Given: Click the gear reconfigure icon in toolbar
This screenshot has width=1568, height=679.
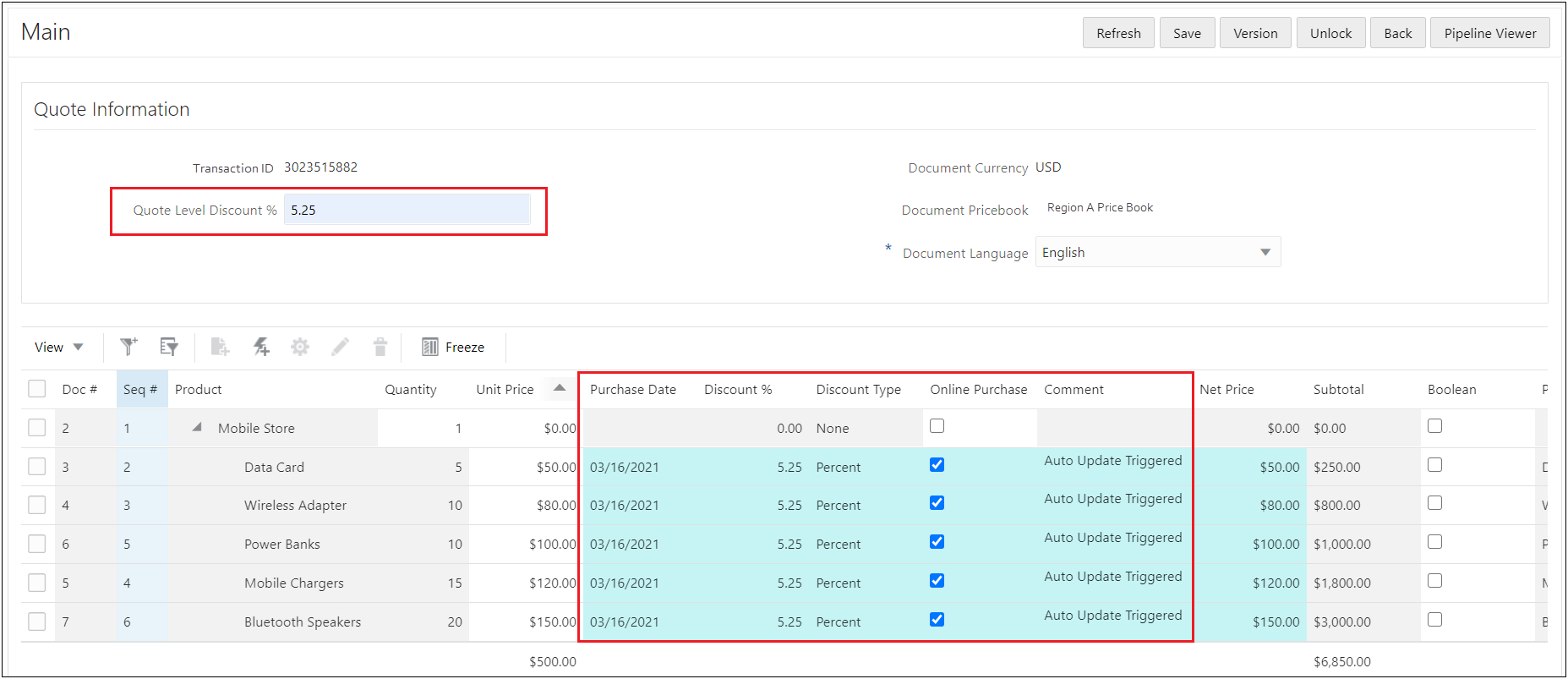Looking at the screenshot, I should 300,347.
